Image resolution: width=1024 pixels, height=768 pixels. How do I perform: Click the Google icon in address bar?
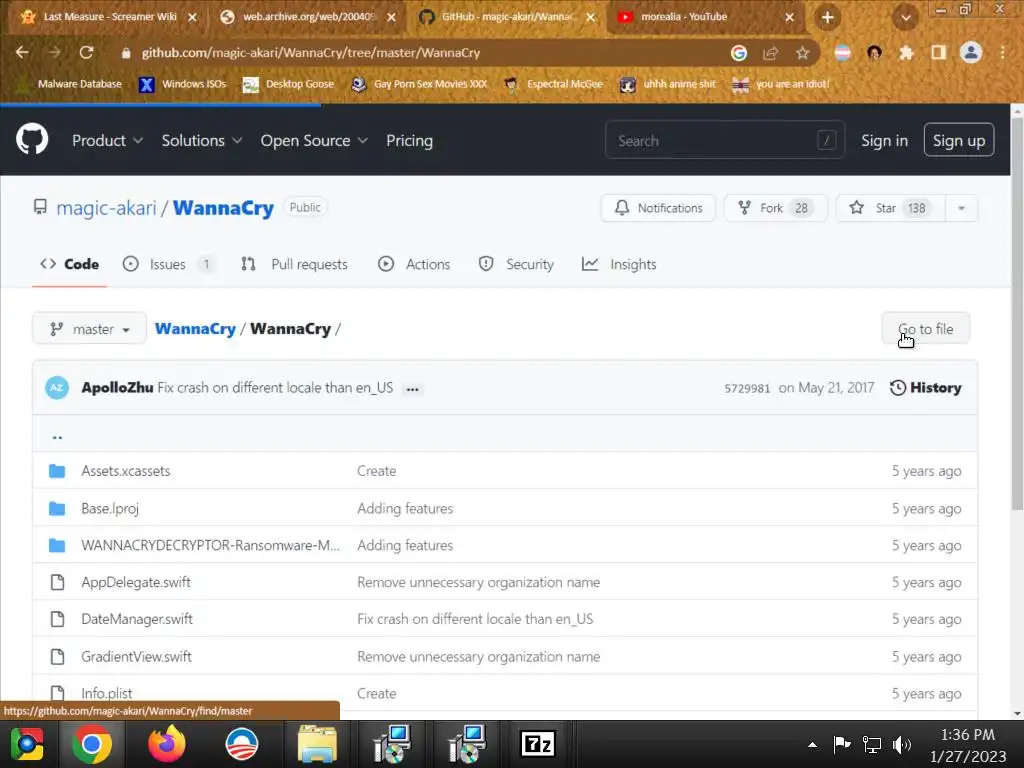coord(739,53)
